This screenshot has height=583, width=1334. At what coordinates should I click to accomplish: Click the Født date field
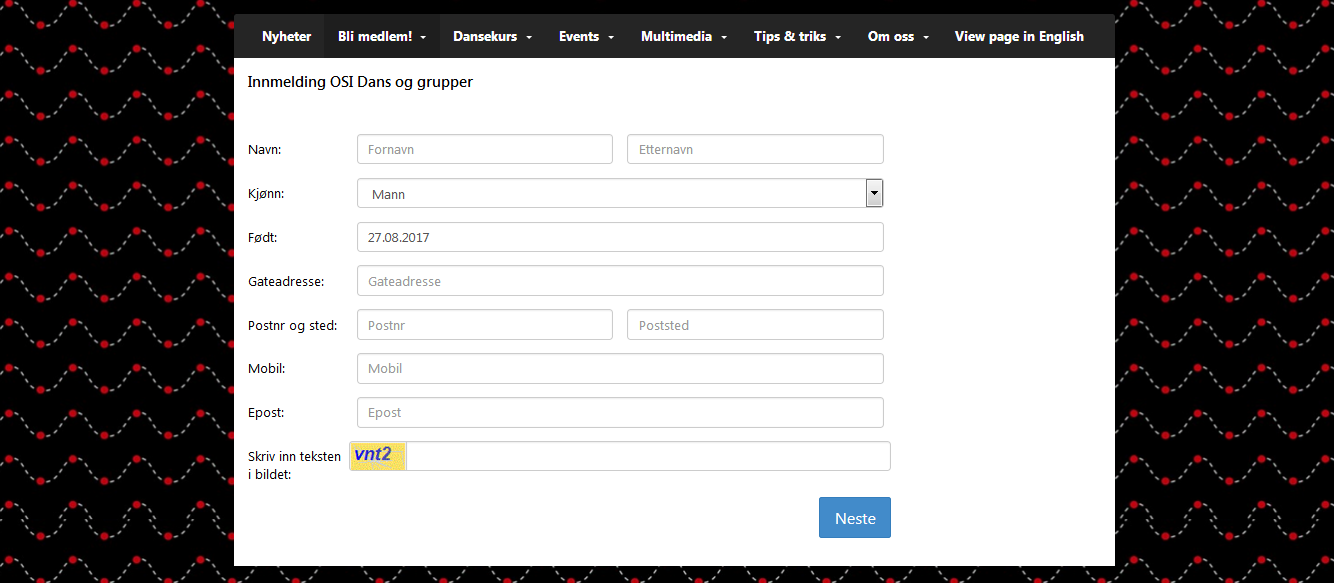pyautogui.click(x=620, y=237)
